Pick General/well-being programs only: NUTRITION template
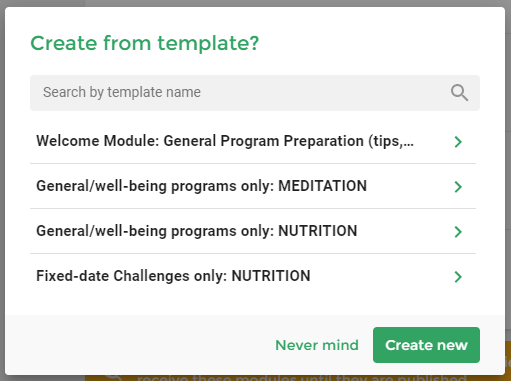 (x=253, y=231)
